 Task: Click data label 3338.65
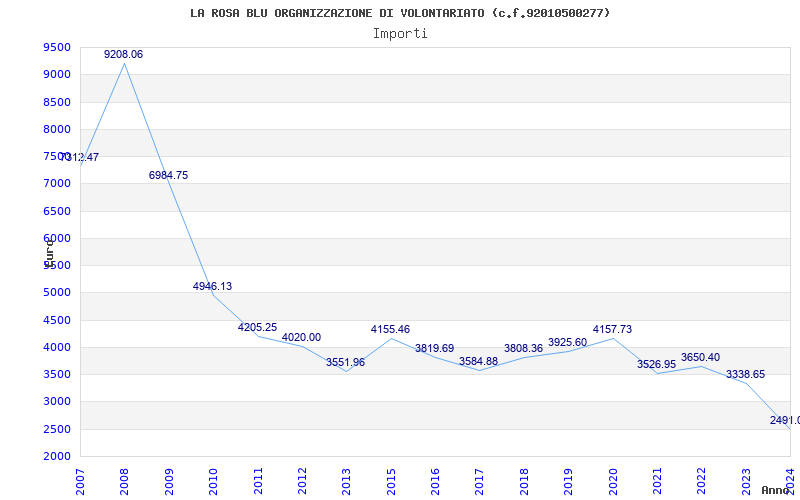click(x=745, y=374)
